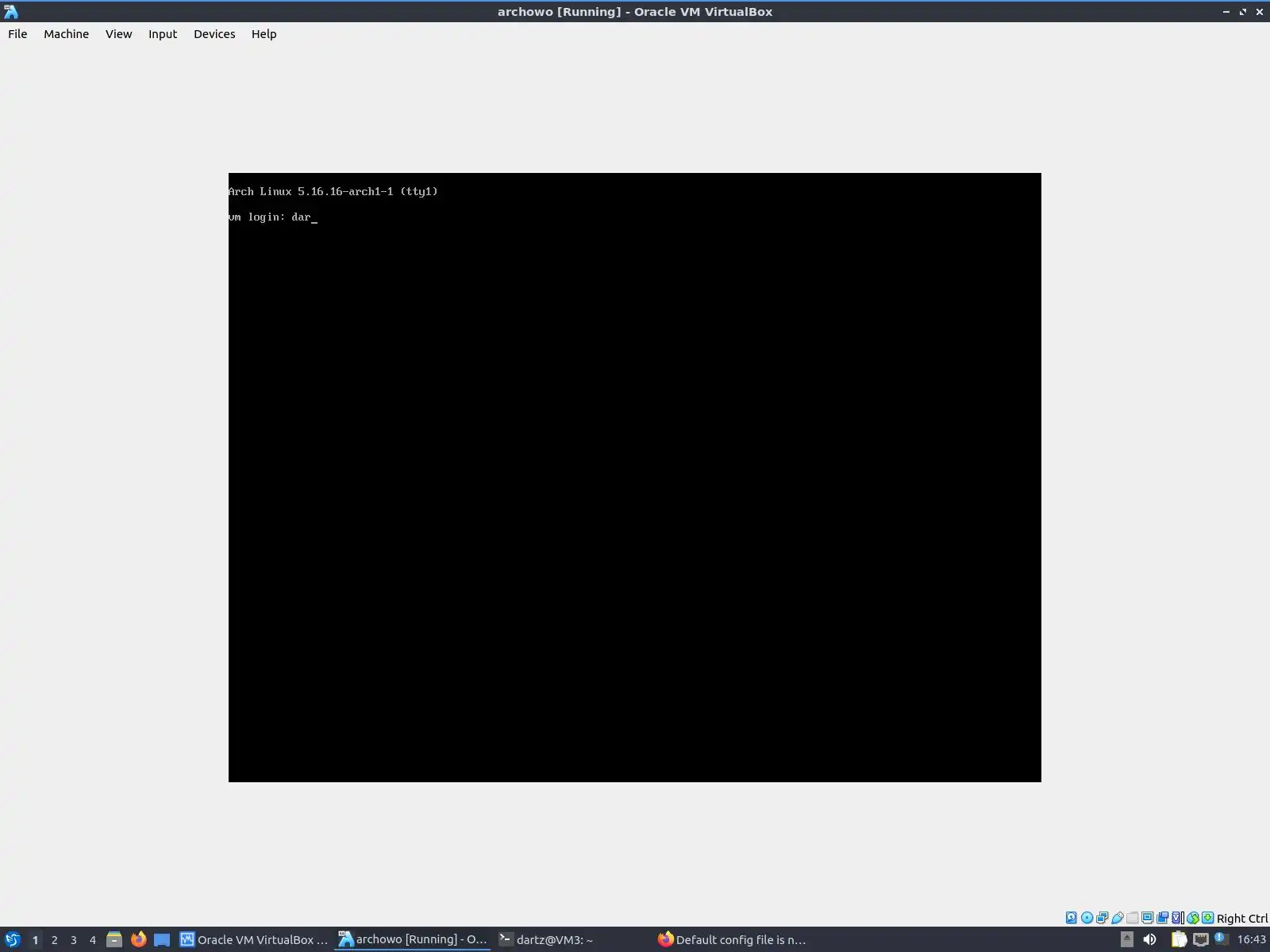Click inside the Arch Linux VM console
The height and width of the screenshot is (952, 1270).
tap(635, 478)
